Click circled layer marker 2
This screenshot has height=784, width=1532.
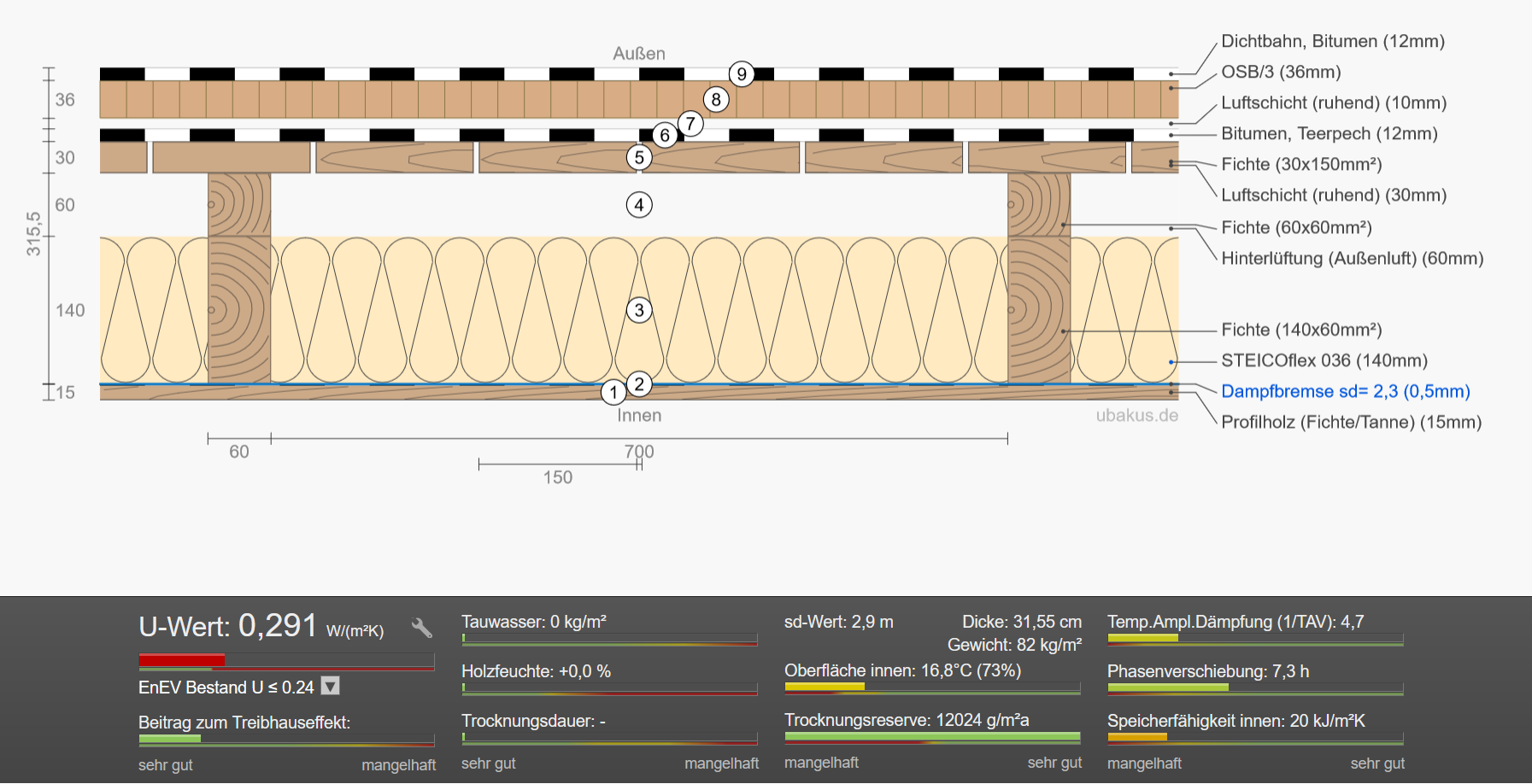[639, 384]
